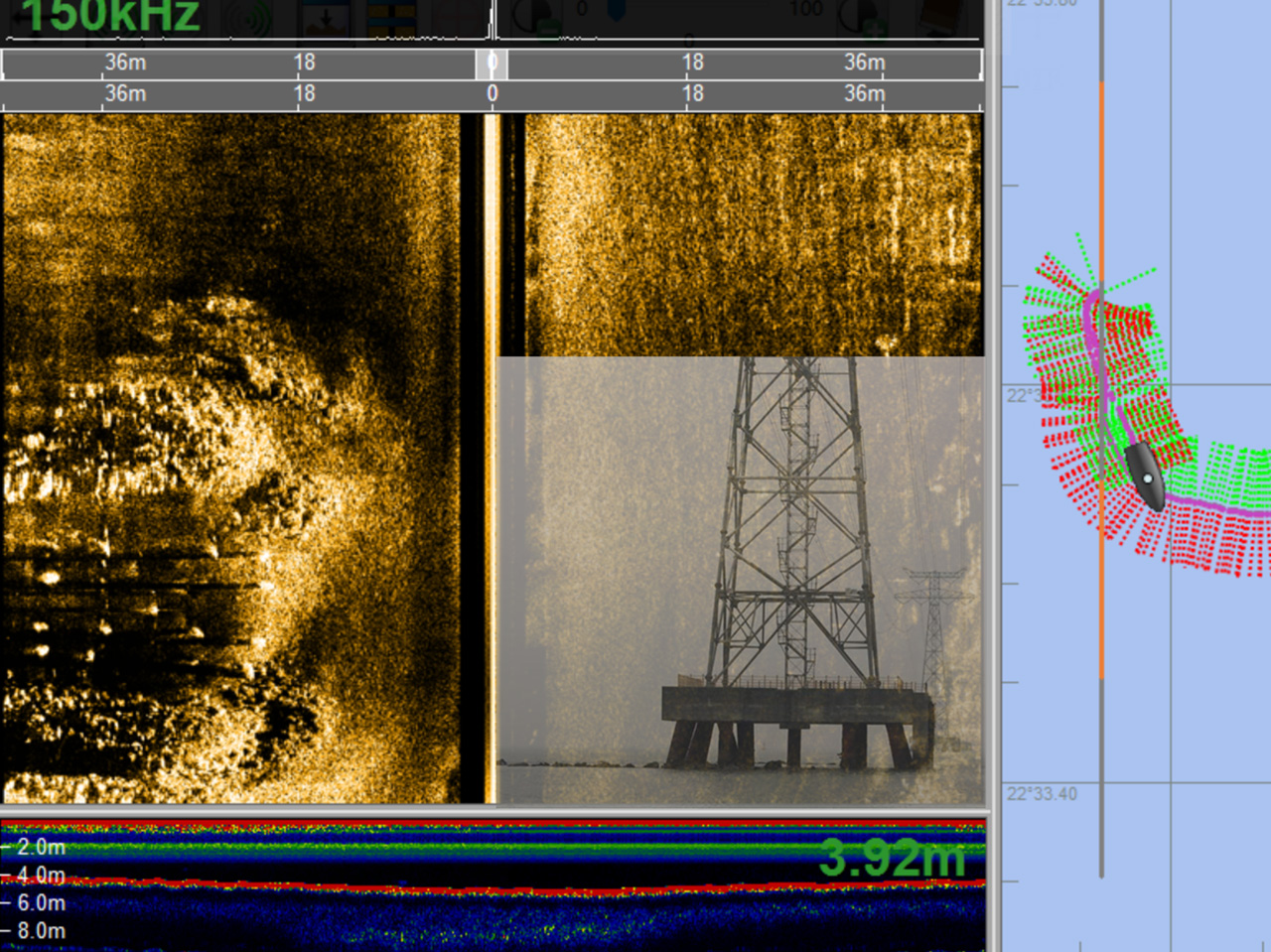Click the blue slider marker near 0

click(x=615, y=12)
